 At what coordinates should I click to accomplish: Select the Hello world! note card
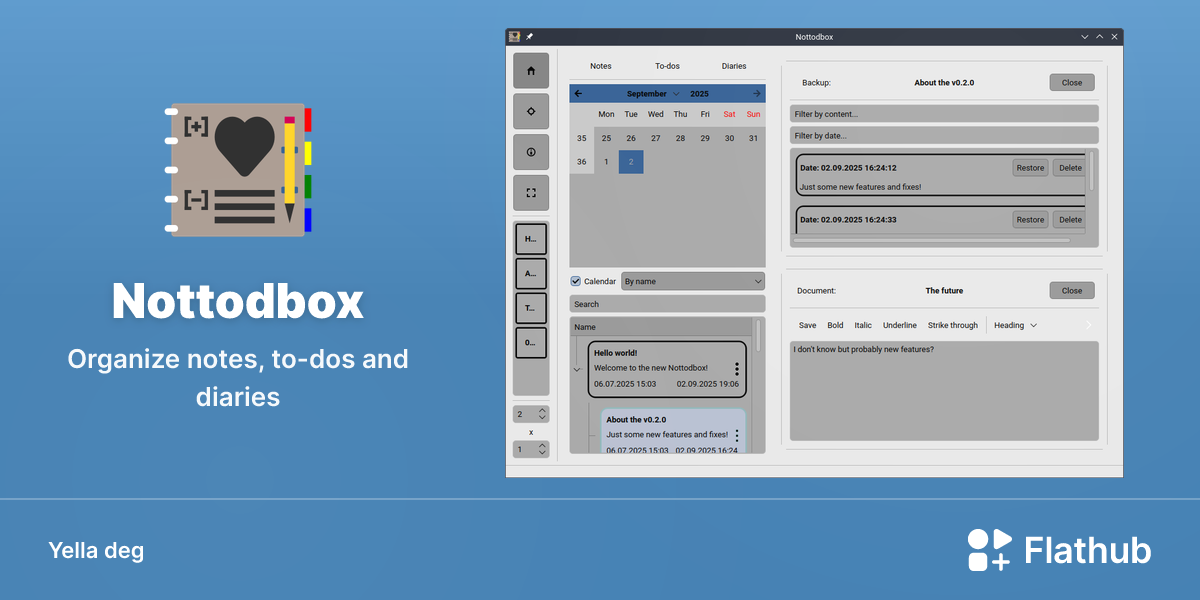point(666,369)
